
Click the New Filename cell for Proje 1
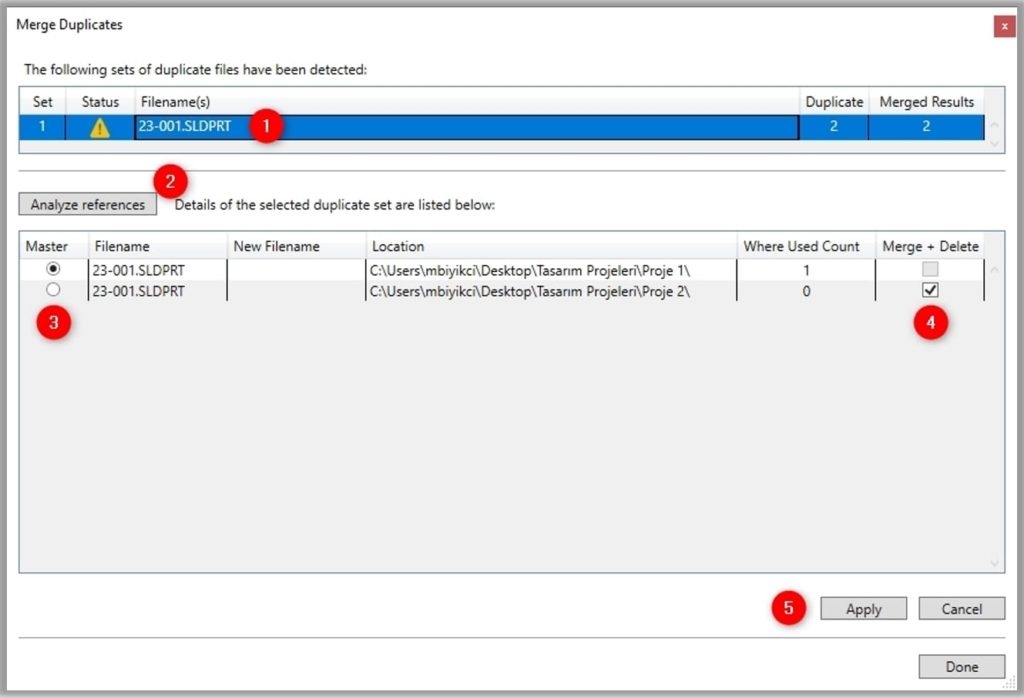(296, 270)
